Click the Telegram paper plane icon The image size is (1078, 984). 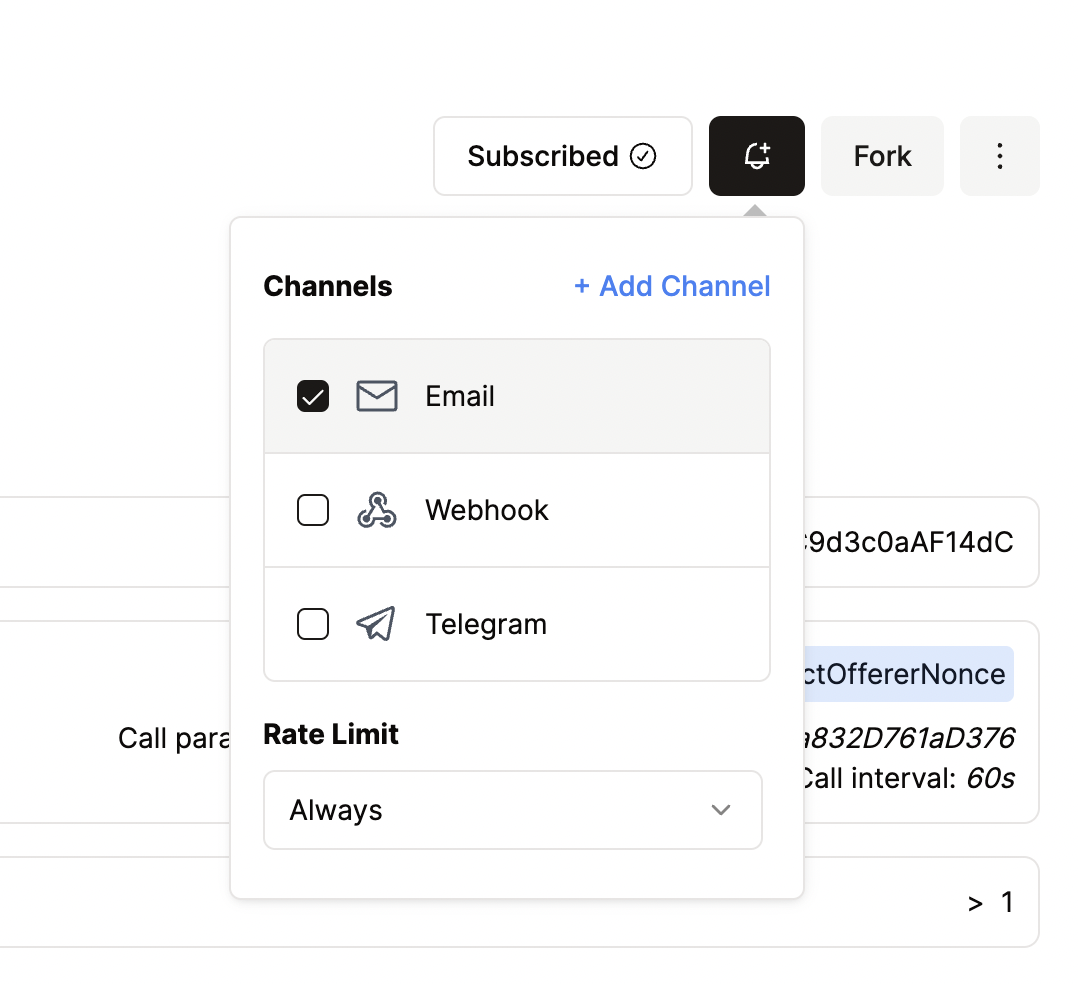coord(376,625)
